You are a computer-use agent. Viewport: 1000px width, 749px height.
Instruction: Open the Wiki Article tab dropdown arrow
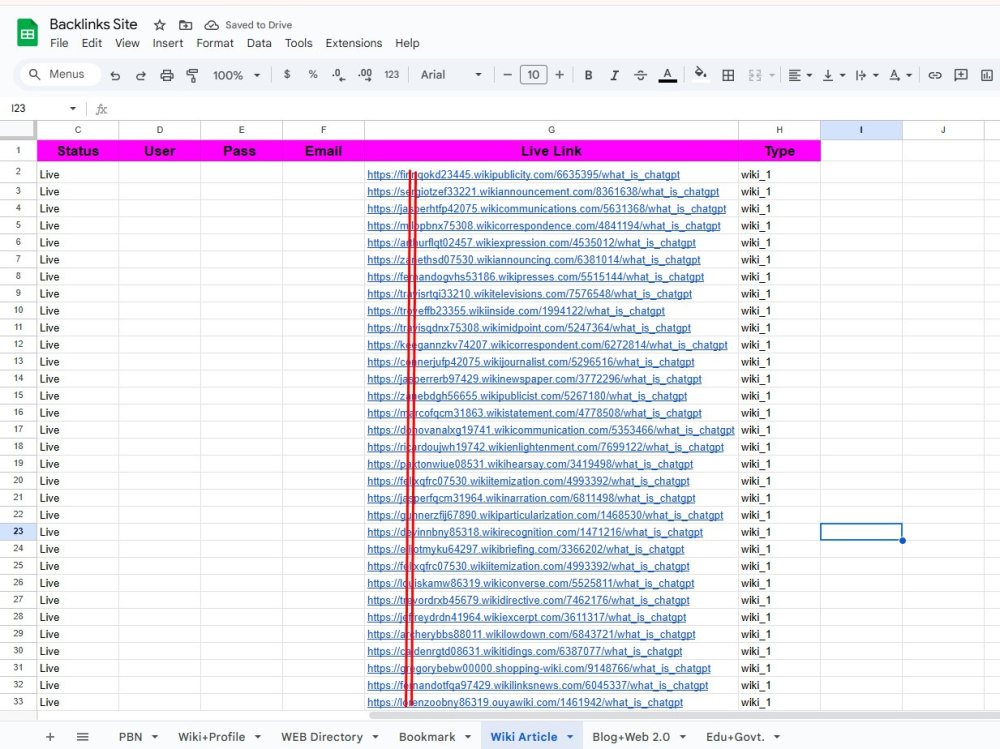(x=570, y=737)
